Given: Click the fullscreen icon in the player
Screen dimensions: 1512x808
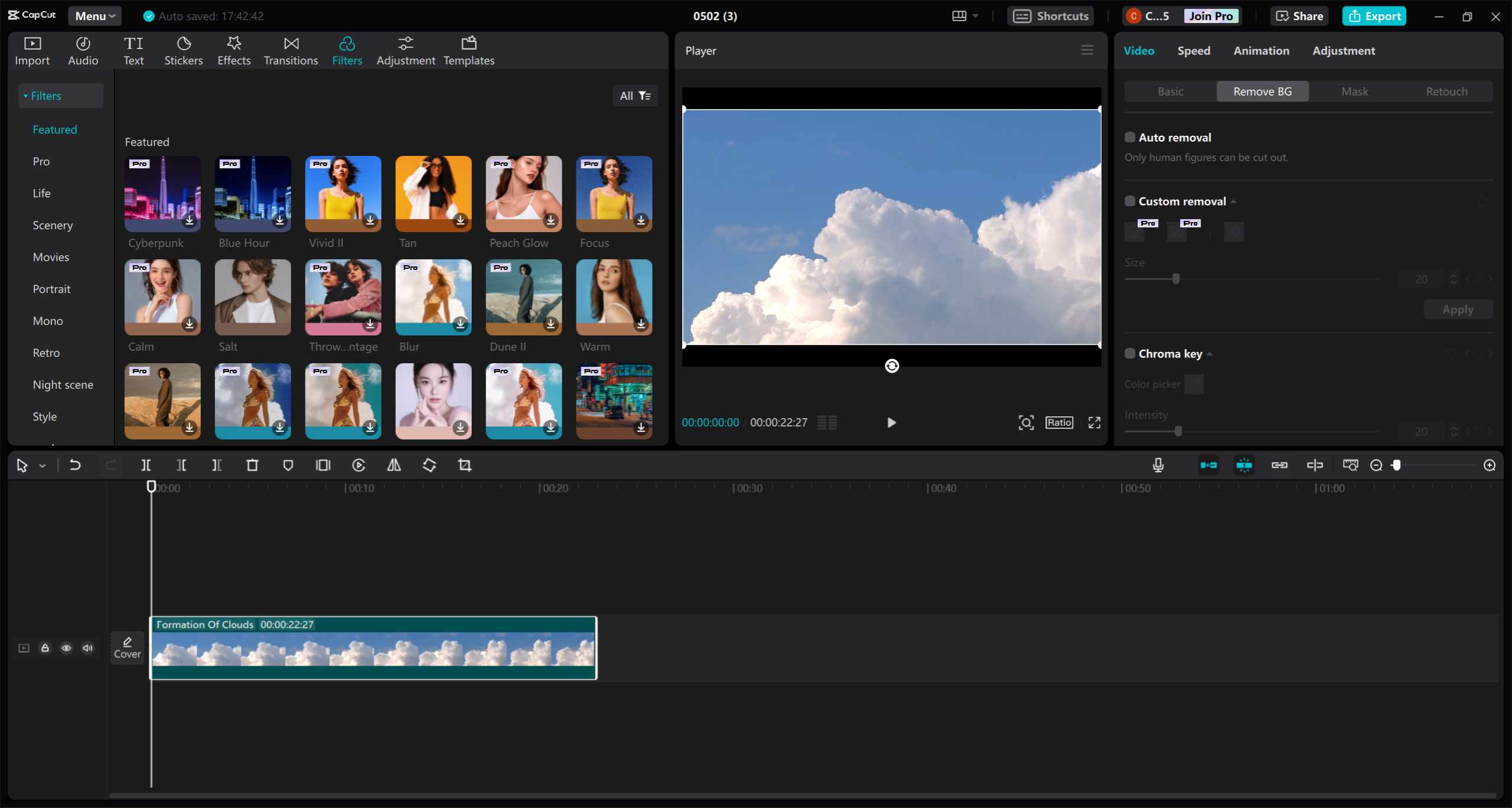Looking at the screenshot, I should click(x=1094, y=423).
